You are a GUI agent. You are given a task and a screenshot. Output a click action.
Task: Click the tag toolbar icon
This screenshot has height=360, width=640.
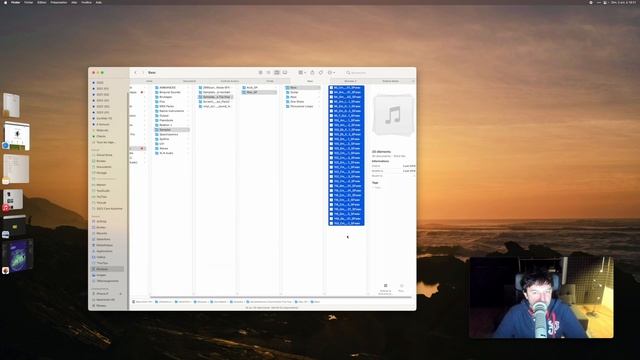321,73
